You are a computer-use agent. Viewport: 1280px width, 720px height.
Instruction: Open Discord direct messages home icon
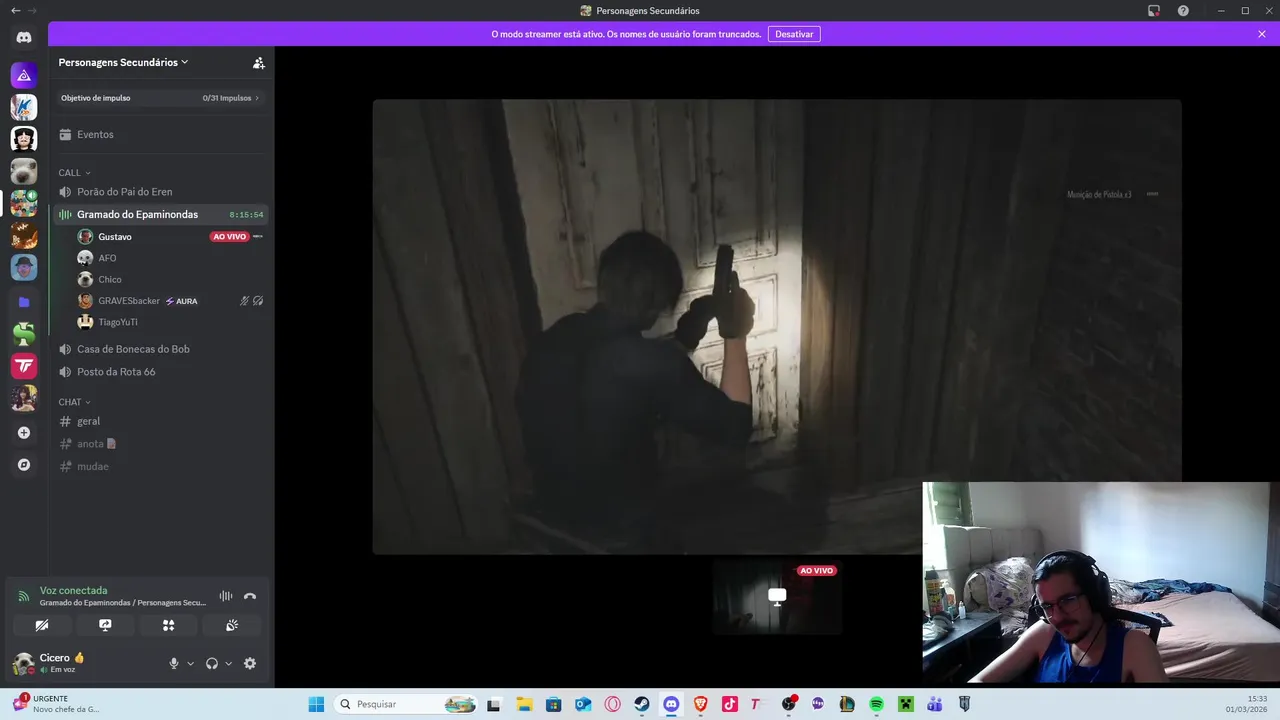pos(24,37)
